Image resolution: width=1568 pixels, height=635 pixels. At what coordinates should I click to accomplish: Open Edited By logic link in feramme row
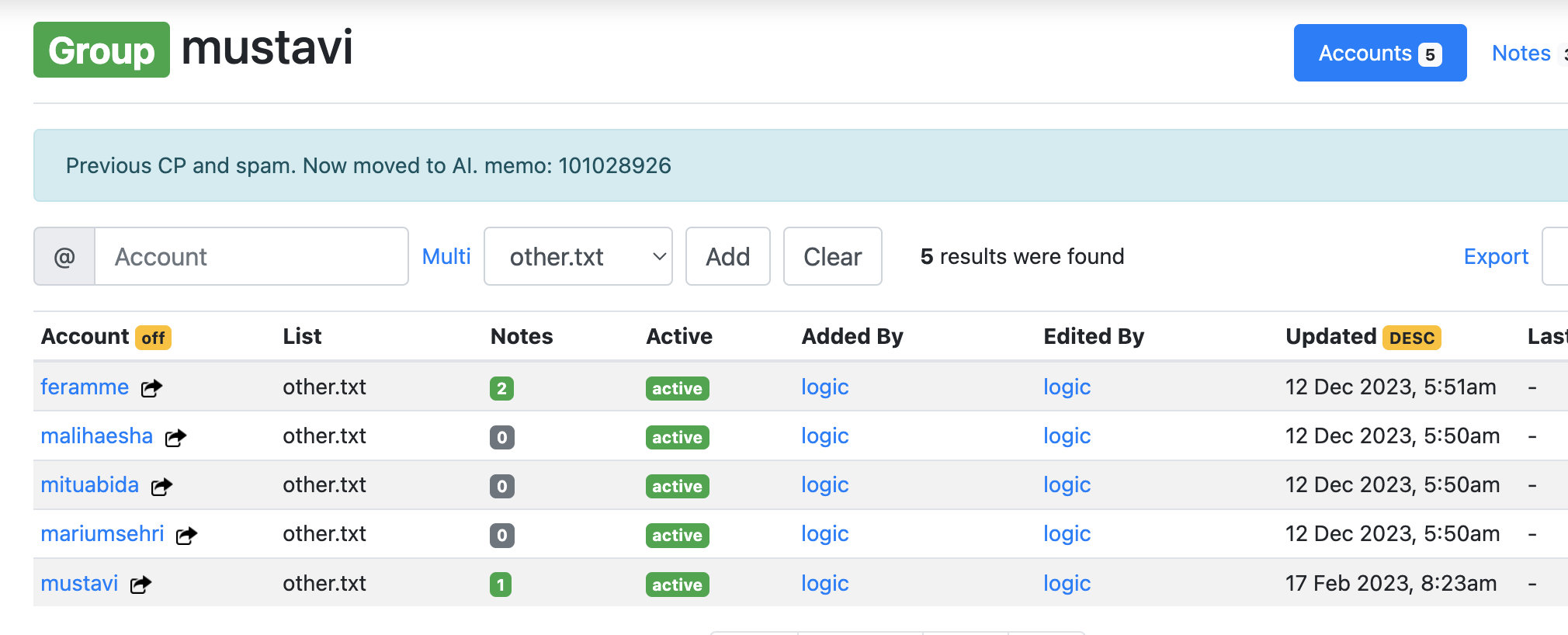coord(1067,387)
